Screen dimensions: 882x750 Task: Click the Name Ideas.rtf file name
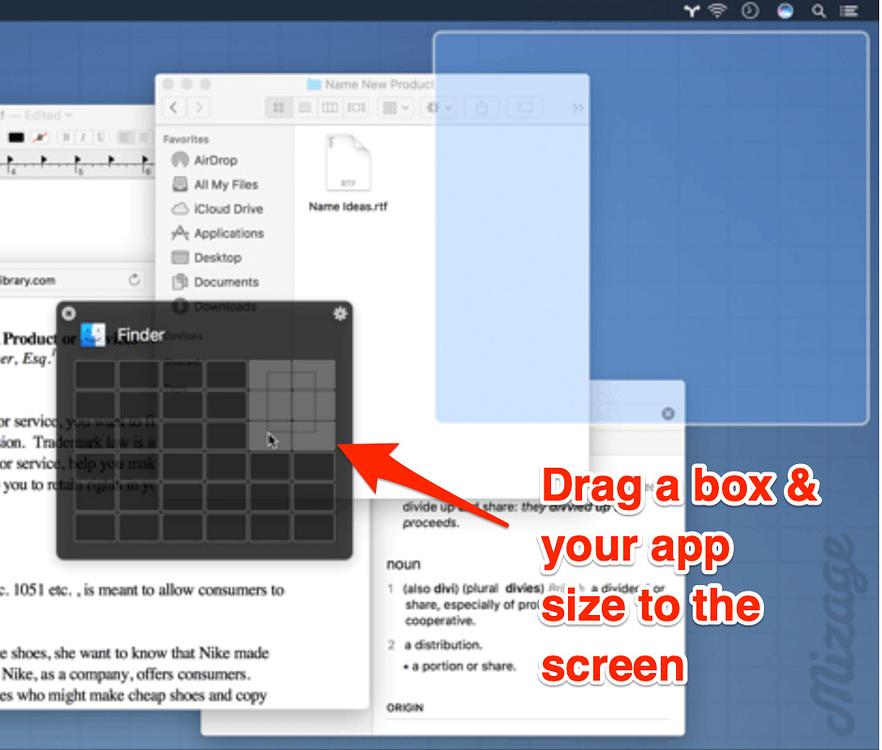348,206
